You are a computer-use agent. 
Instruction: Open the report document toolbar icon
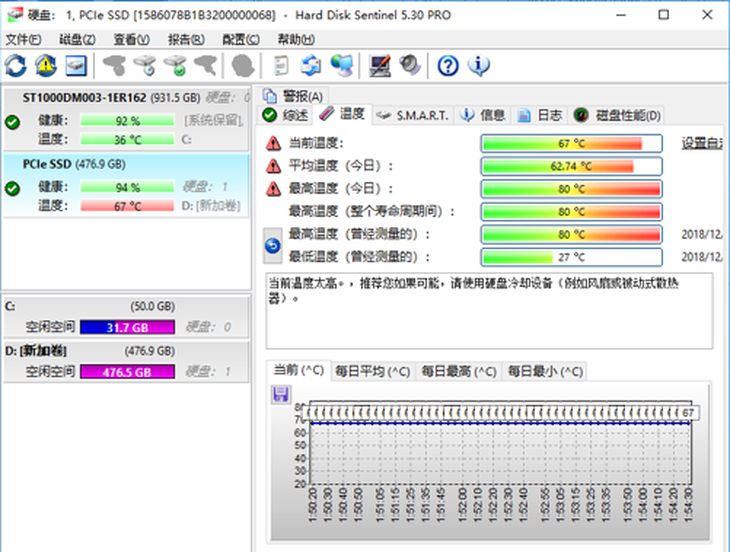(x=281, y=65)
